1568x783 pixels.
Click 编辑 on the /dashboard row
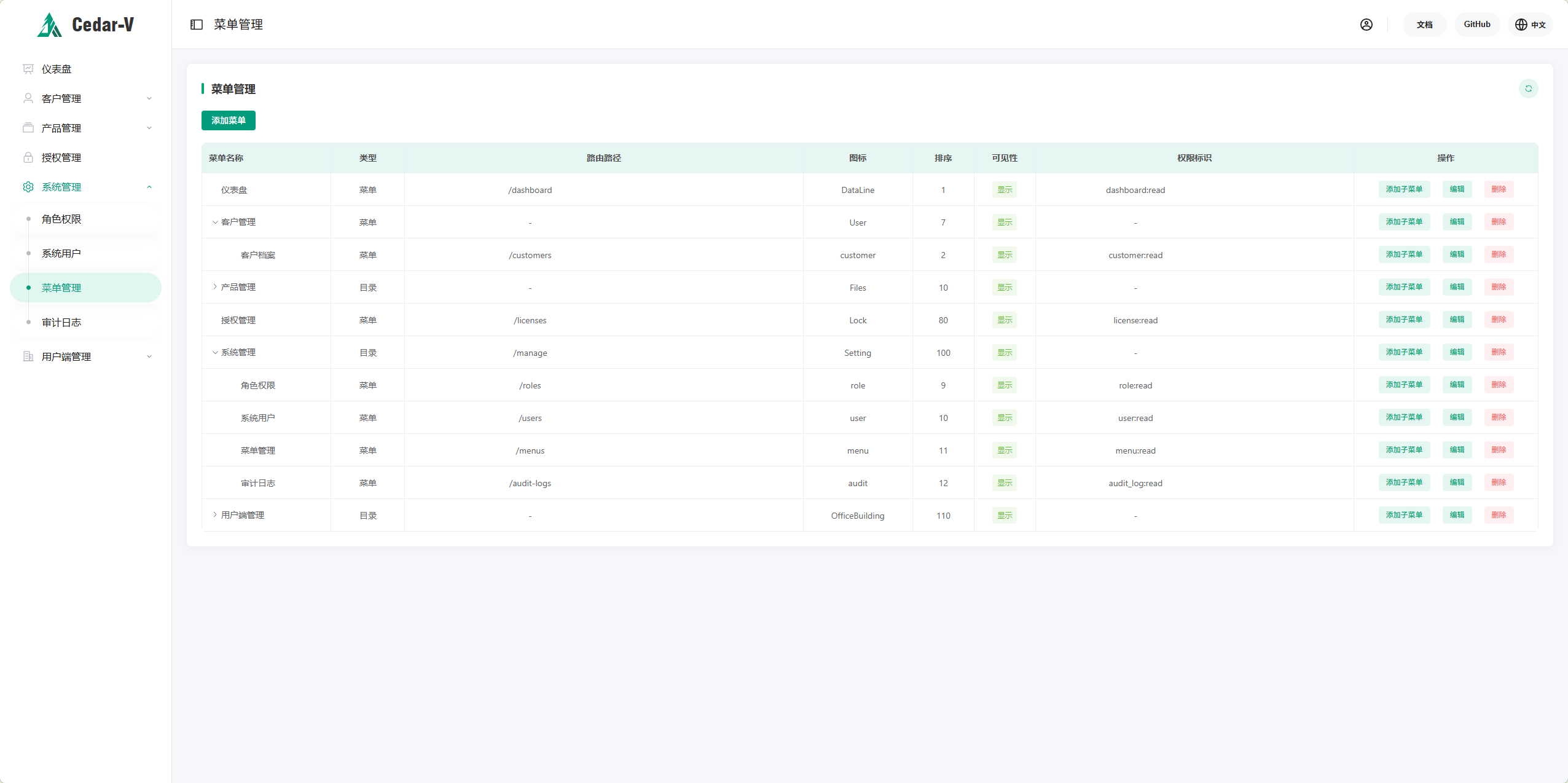(1457, 189)
